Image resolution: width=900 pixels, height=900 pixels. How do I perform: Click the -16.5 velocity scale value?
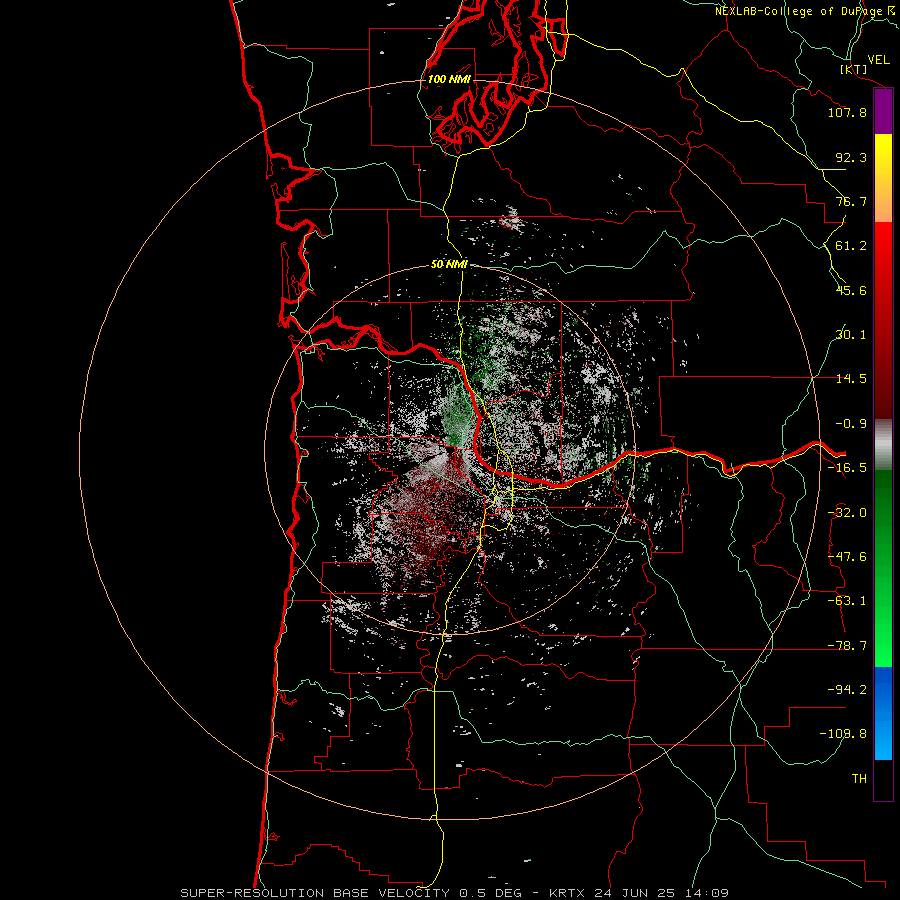tap(847, 468)
